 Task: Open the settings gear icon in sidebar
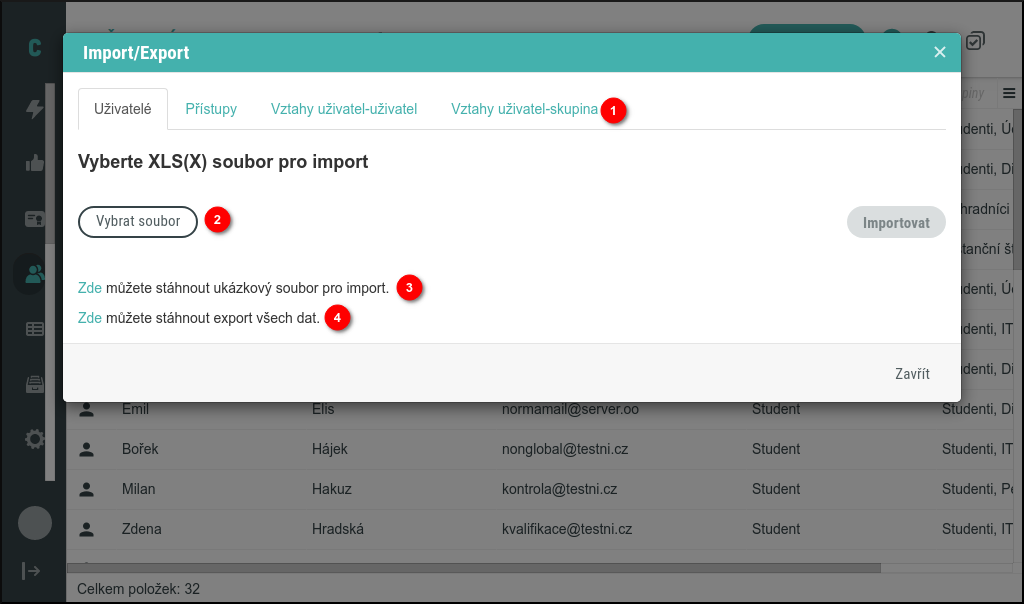pos(33,438)
